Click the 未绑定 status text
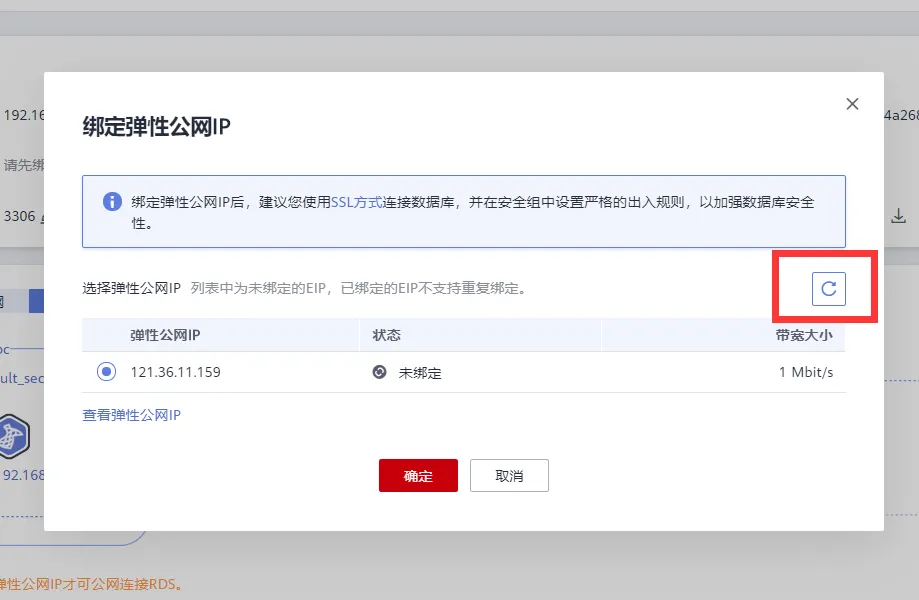The height and width of the screenshot is (600, 919). (420, 373)
